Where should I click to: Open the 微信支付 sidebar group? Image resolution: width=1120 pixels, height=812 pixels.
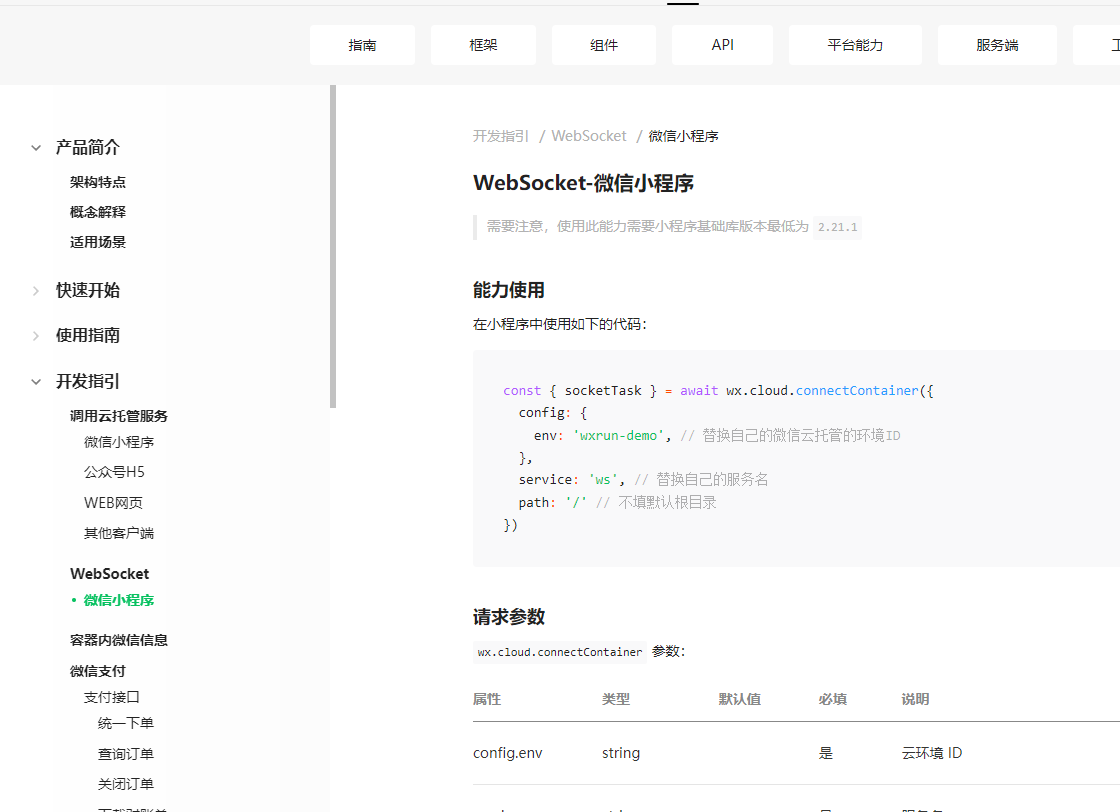coord(98,671)
